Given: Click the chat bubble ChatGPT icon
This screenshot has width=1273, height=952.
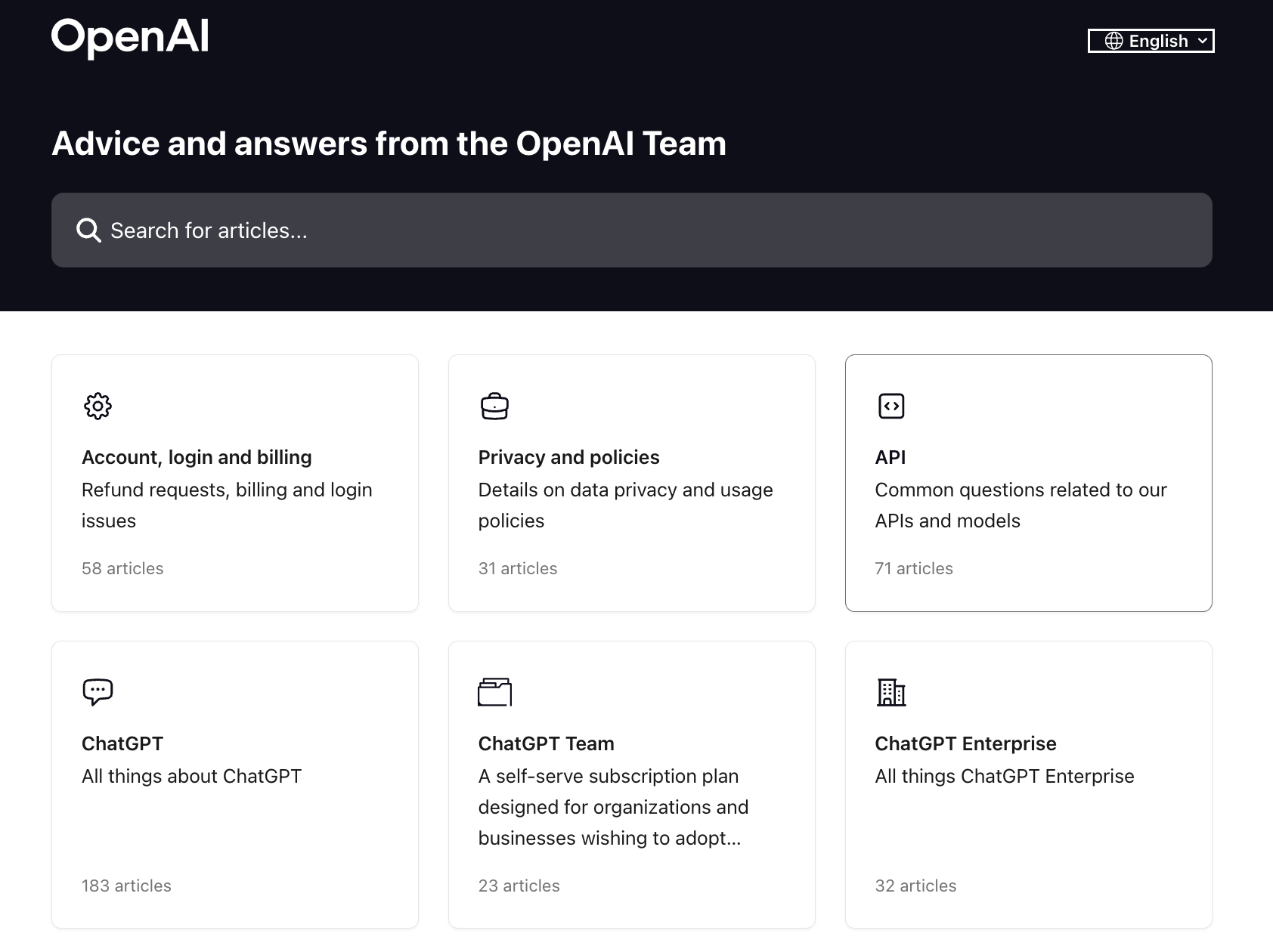Looking at the screenshot, I should pos(98,692).
